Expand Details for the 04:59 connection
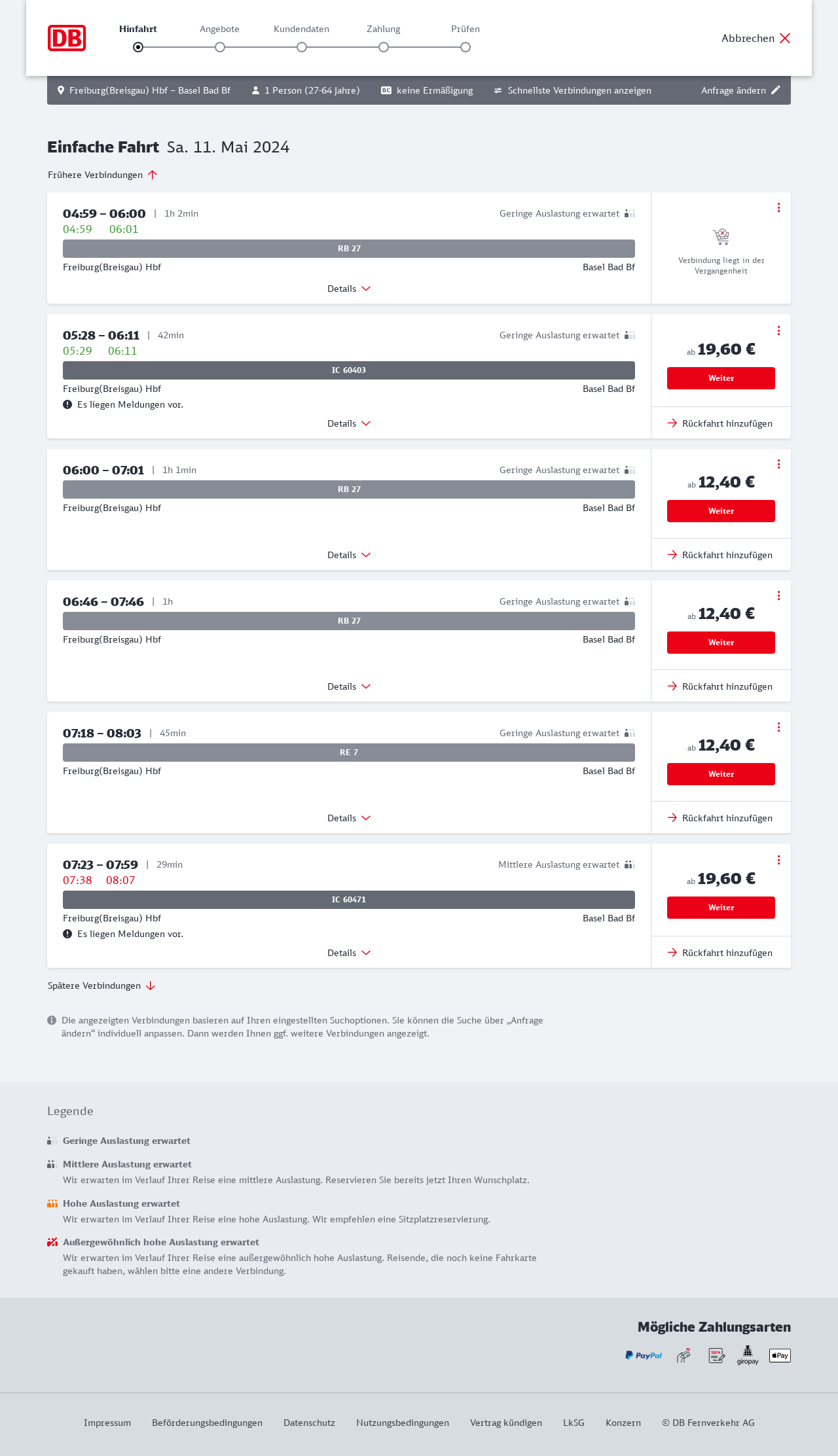The image size is (838, 1456). coord(349,289)
